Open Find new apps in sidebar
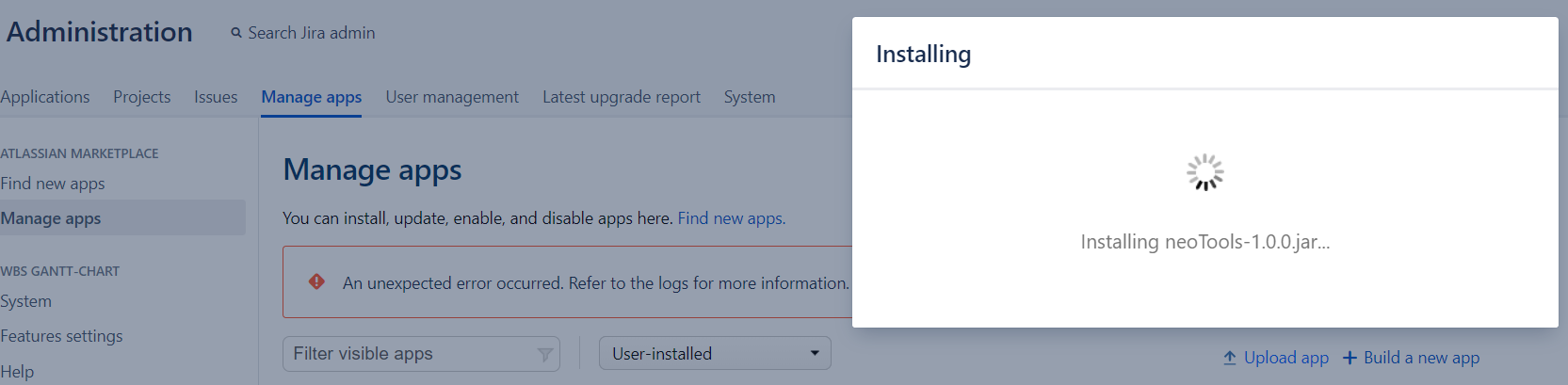Image resolution: width=1568 pixels, height=385 pixels. (x=53, y=184)
